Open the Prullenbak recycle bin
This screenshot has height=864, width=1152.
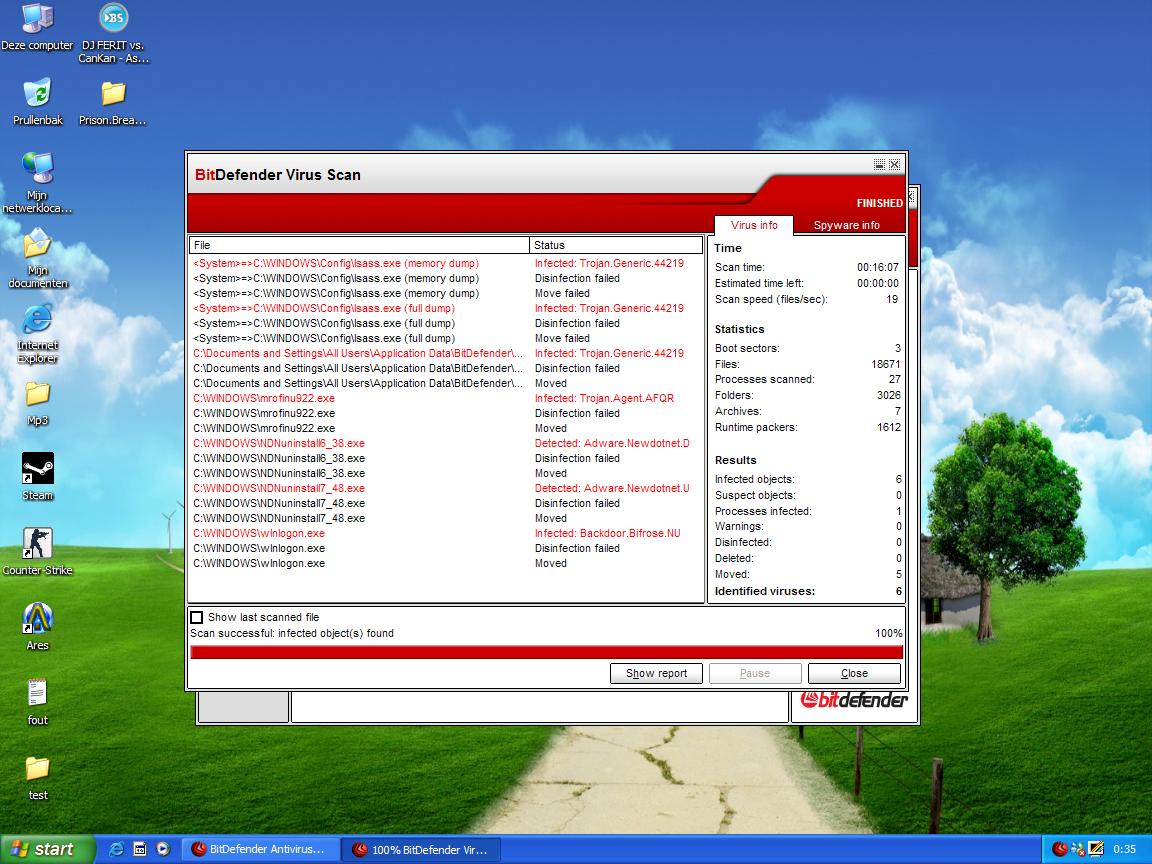[x=38, y=94]
